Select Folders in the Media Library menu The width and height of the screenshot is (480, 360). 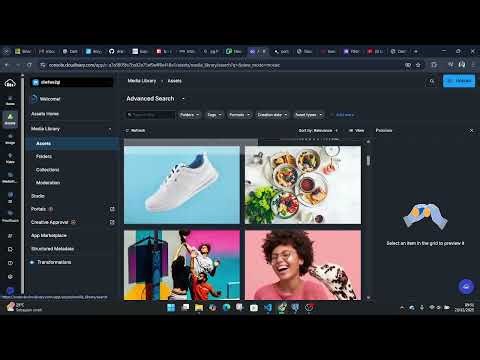pyautogui.click(x=44, y=156)
